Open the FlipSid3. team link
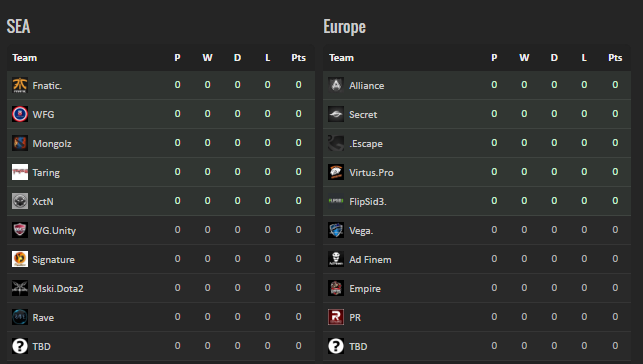Screen dimensions: 643x364 pos(368,202)
